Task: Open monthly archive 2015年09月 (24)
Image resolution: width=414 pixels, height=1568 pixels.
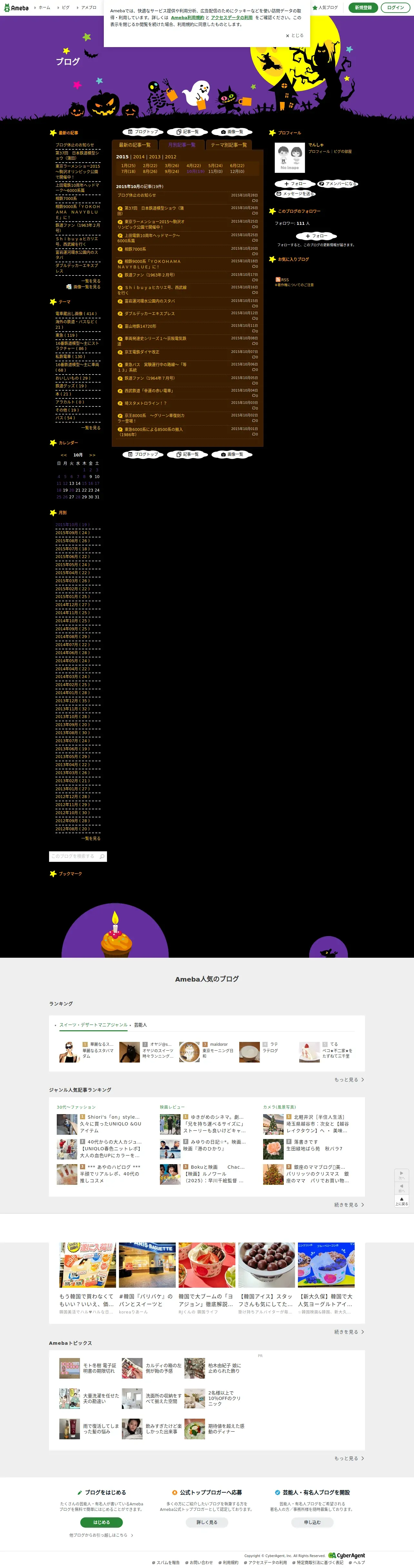Action: click(x=73, y=533)
